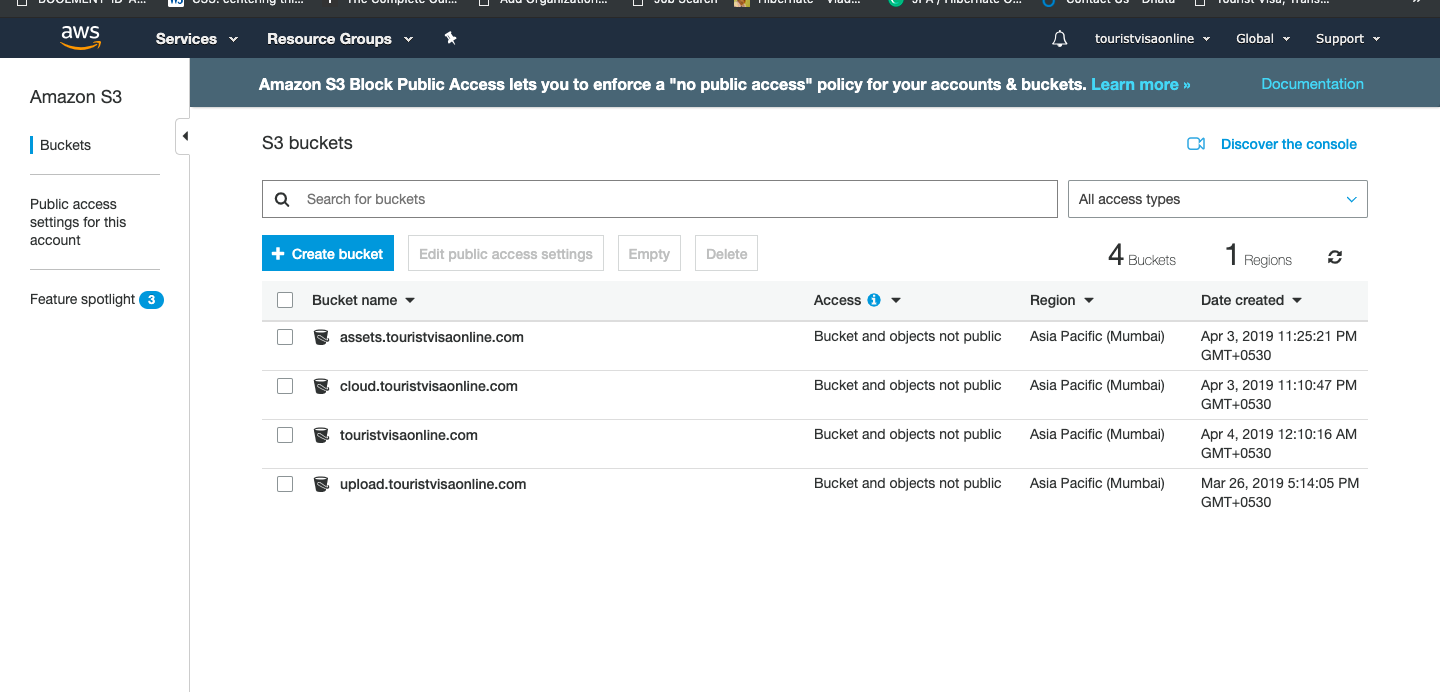Open the notifications bell

click(x=1060, y=39)
